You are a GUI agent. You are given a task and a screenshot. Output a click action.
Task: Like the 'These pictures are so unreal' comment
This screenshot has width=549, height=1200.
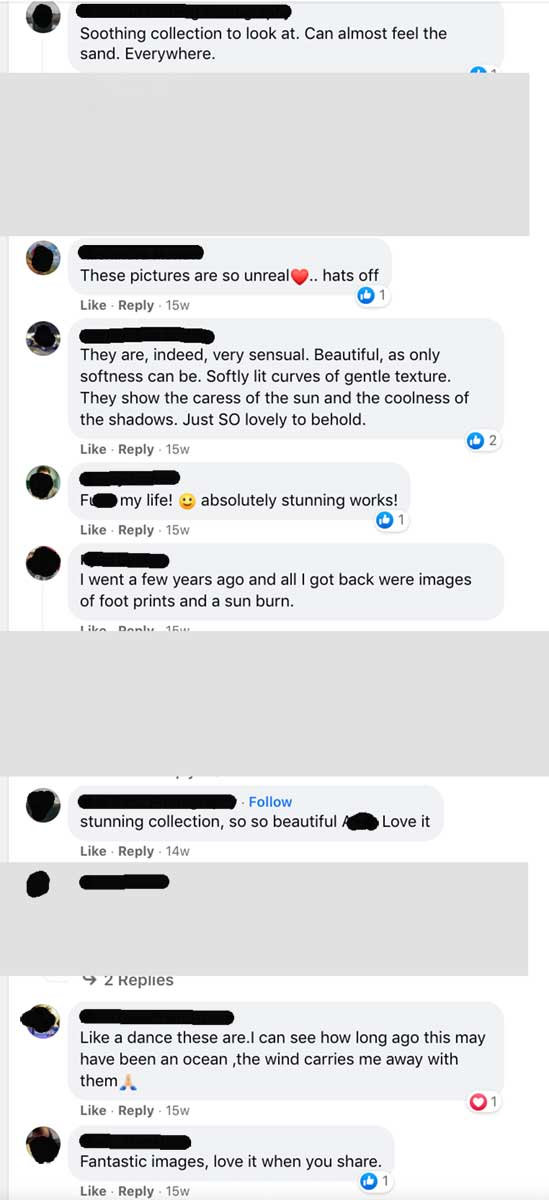(x=93, y=305)
